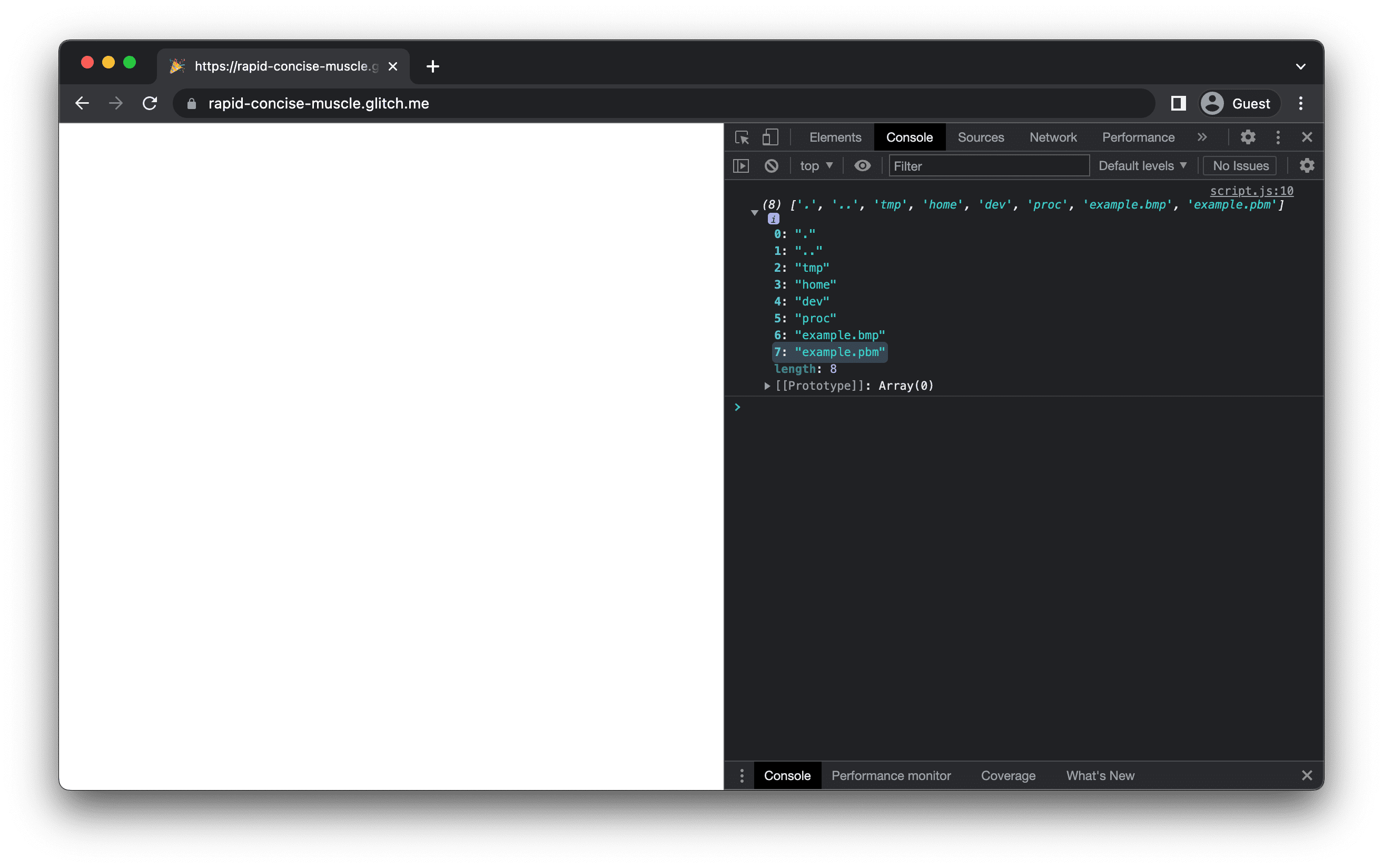Click the Coverage bottom panel tab
Viewport: 1383px width, 868px height.
[x=1009, y=775]
